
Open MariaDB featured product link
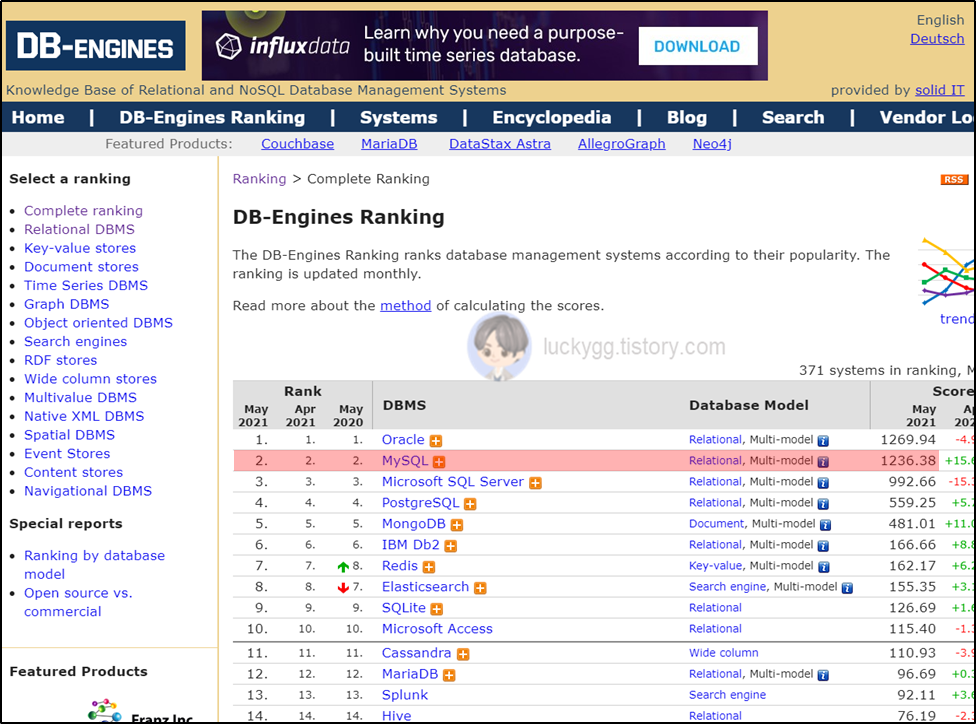[389, 144]
